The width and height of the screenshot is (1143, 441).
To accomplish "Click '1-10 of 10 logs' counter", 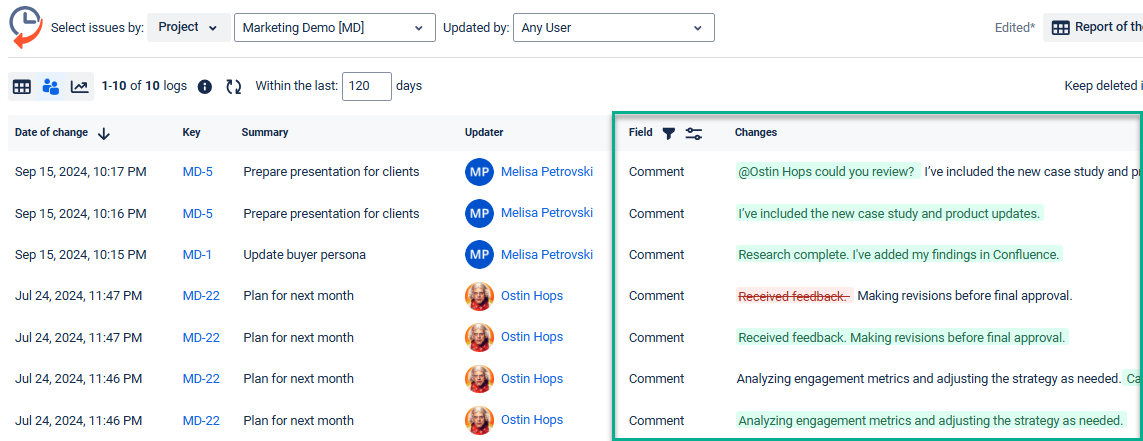I will 144,86.
